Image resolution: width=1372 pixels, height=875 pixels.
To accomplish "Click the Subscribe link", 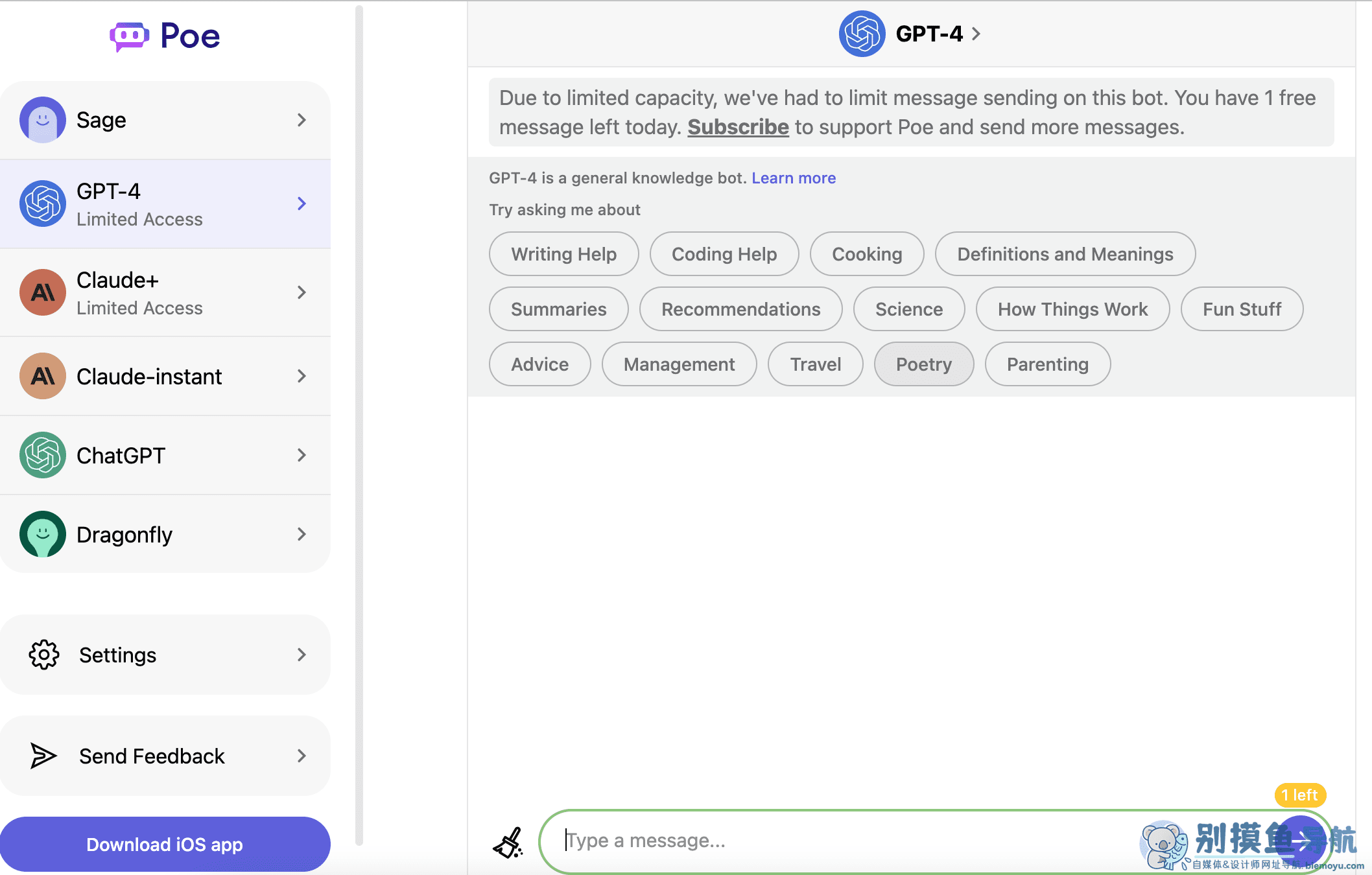I will click(x=738, y=127).
